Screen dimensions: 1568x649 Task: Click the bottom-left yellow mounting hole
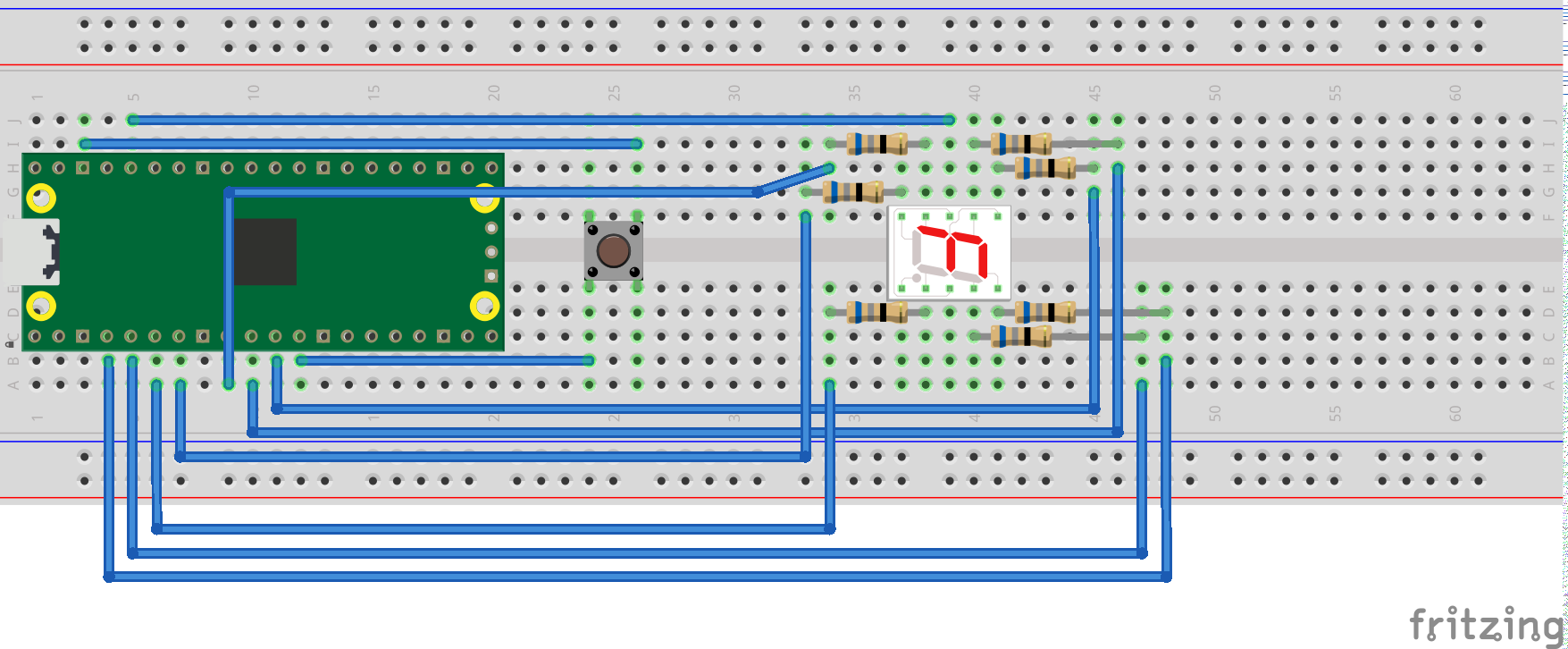(41, 307)
